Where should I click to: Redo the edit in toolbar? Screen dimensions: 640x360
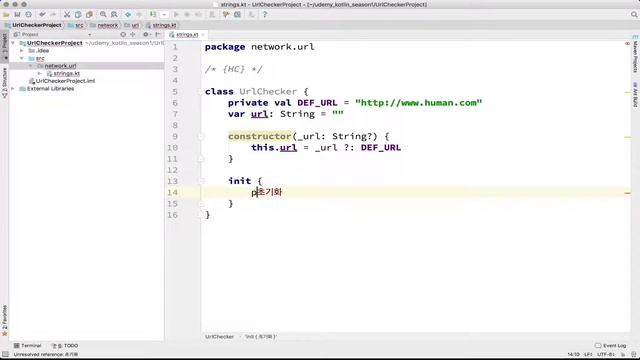(x=53, y=15)
